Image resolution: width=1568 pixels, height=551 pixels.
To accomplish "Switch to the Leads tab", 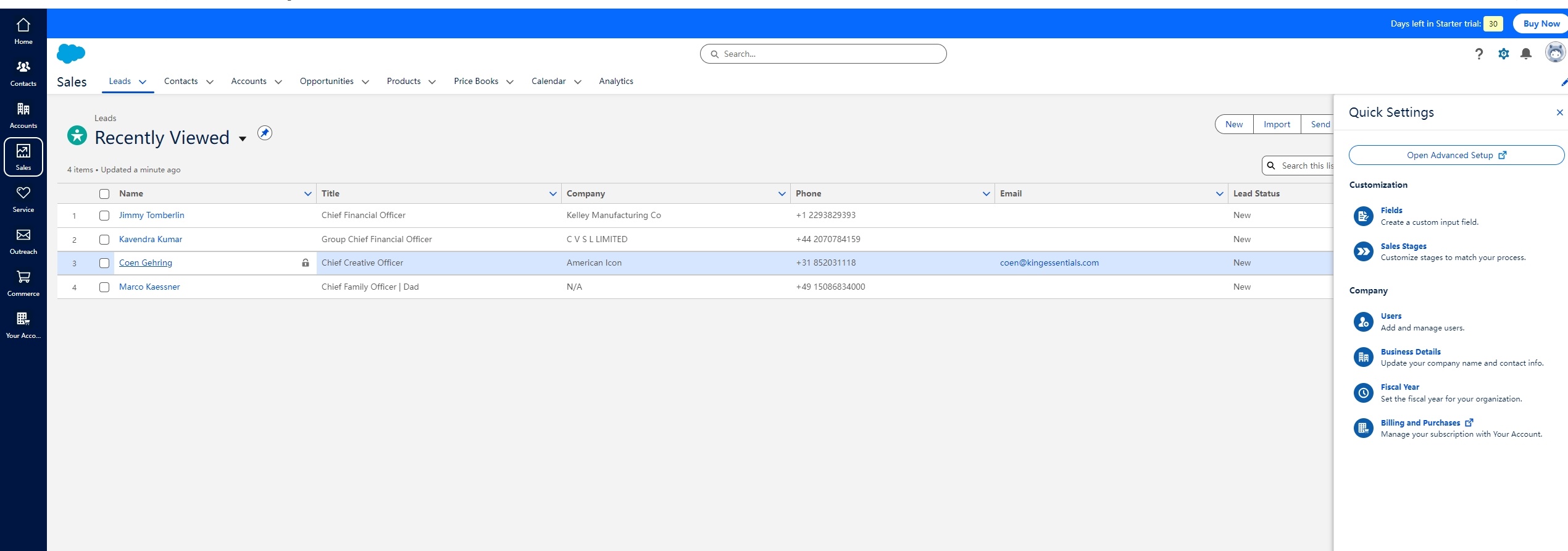I will pos(120,81).
